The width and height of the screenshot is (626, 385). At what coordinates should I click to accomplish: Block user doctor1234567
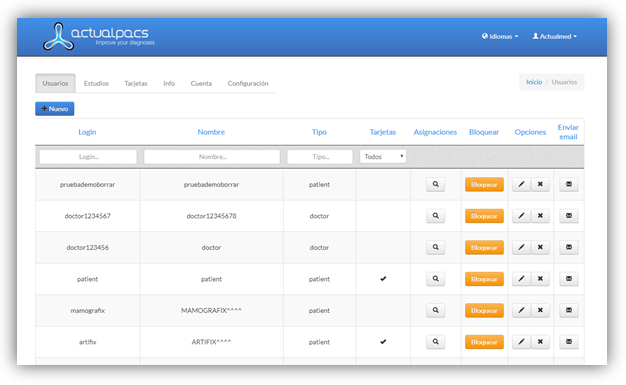pos(484,216)
